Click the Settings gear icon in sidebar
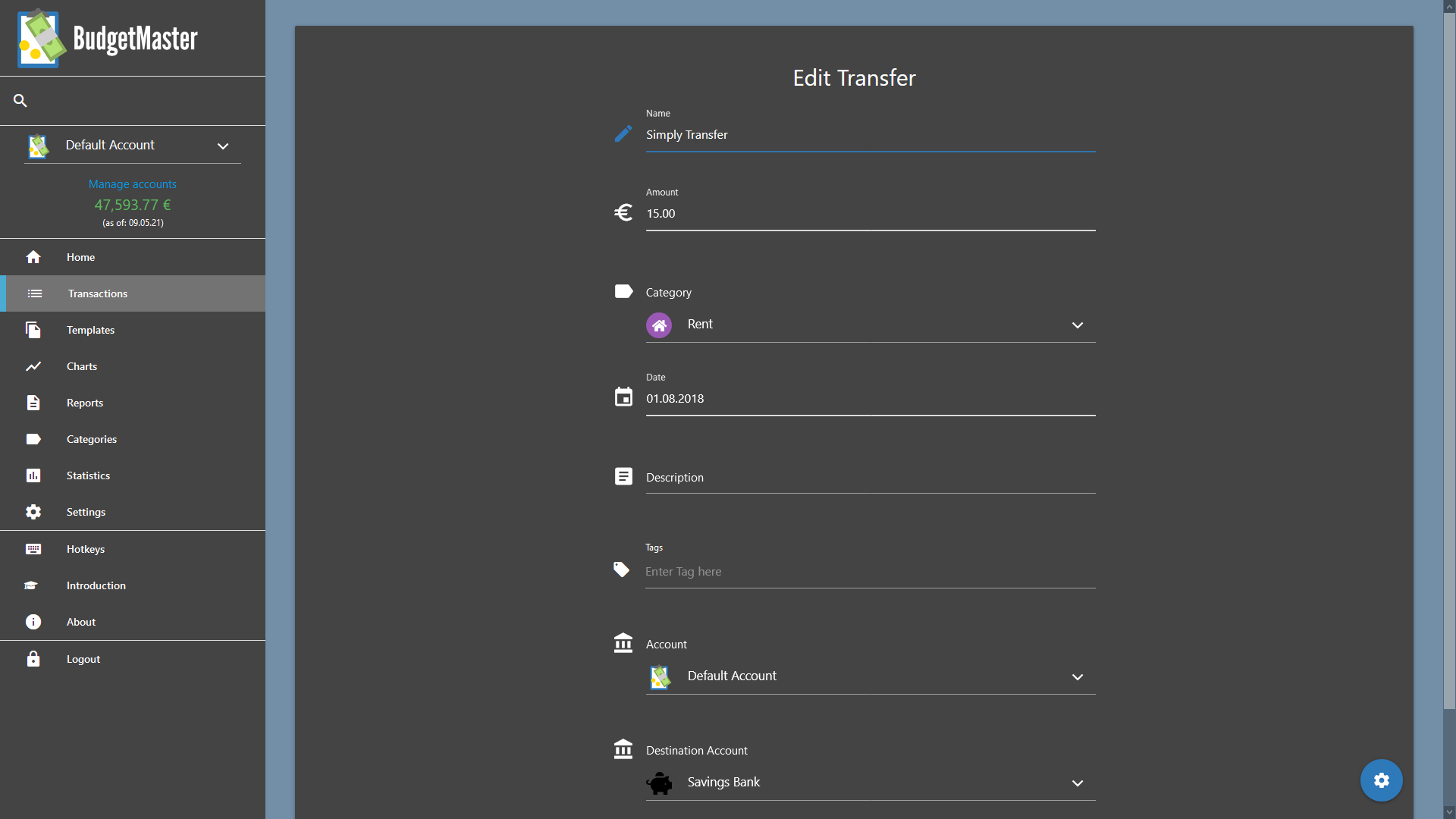 33,512
